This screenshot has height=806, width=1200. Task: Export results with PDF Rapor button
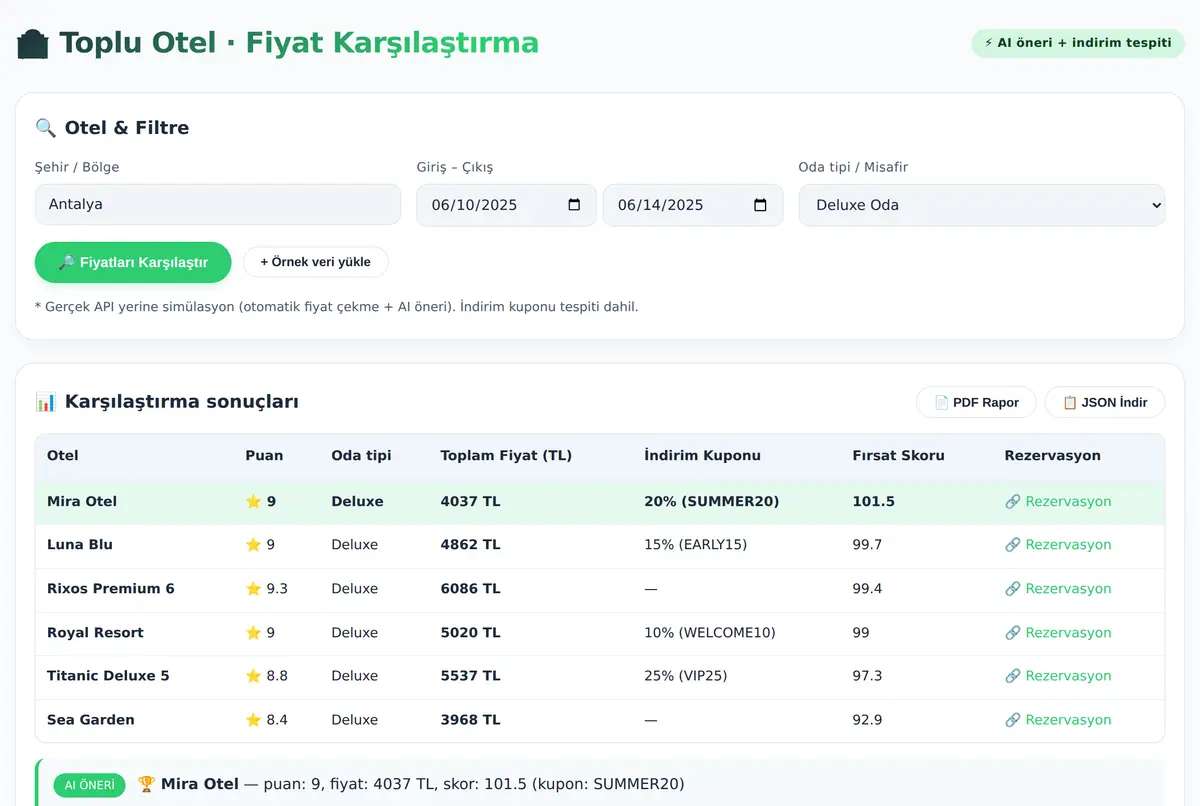tap(976, 402)
